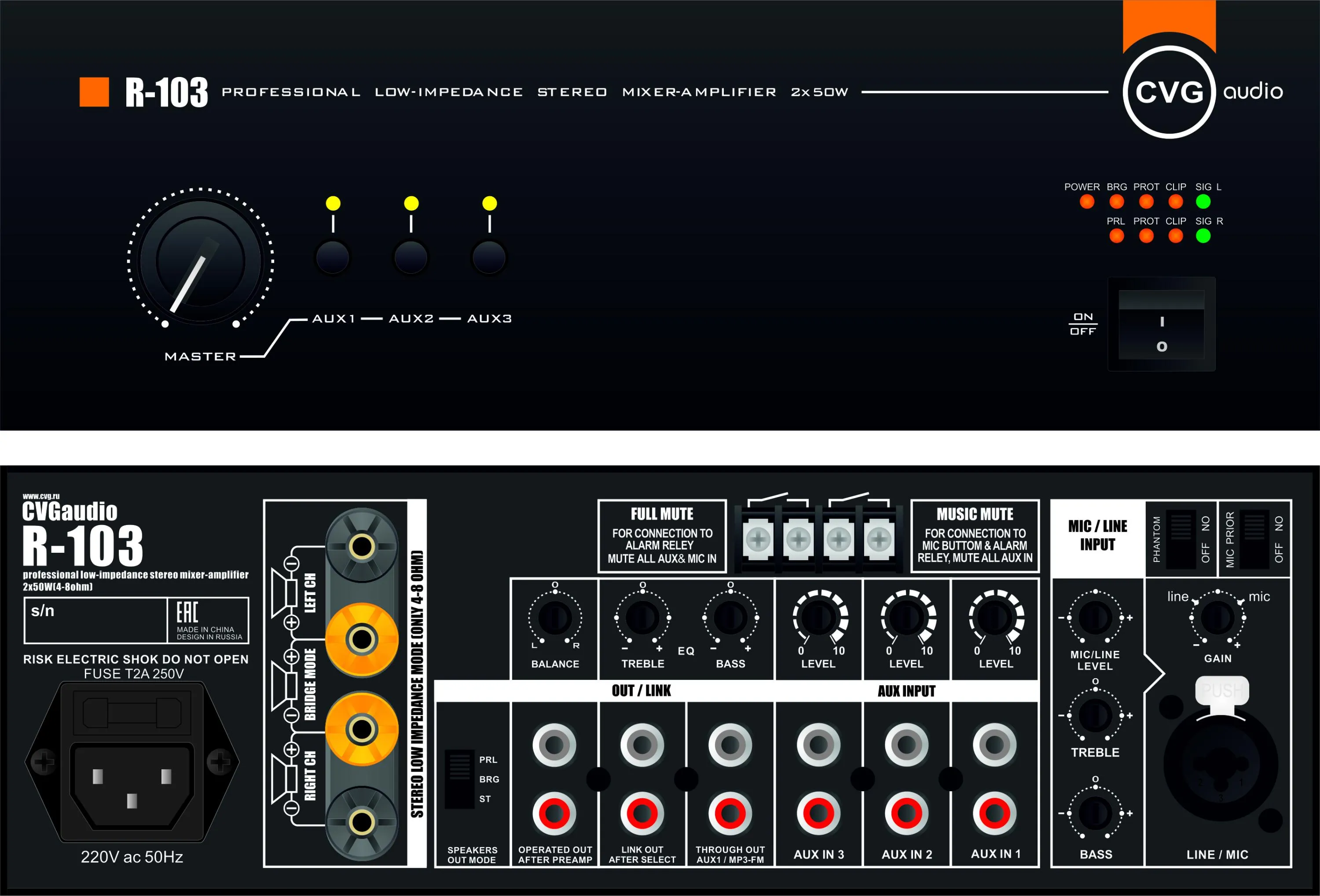Click the EQ TREBLE knob
This screenshot has height=896, width=1320.
pos(642,617)
